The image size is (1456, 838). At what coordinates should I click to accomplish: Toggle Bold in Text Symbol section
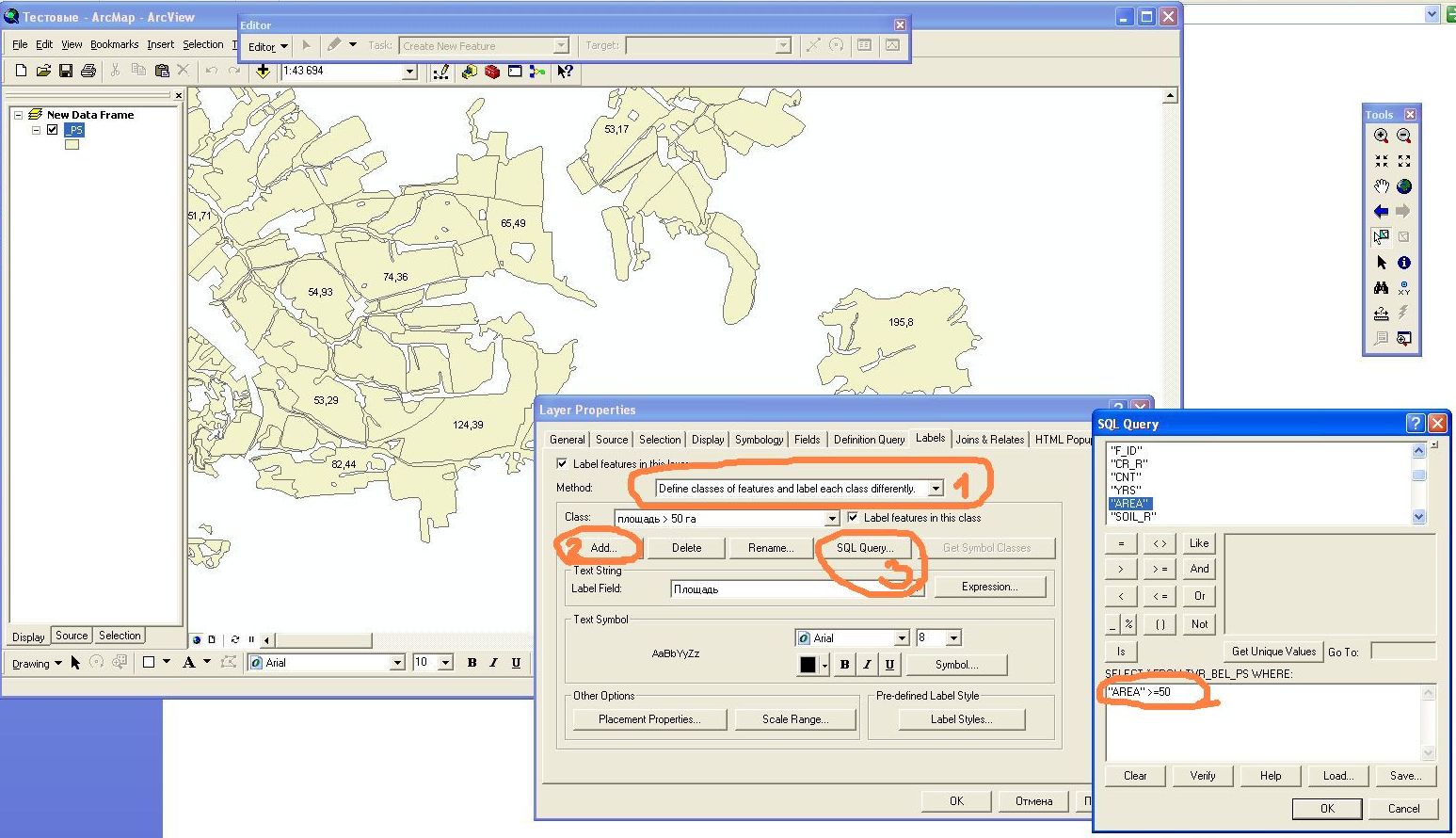pyautogui.click(x=844, y=665)
